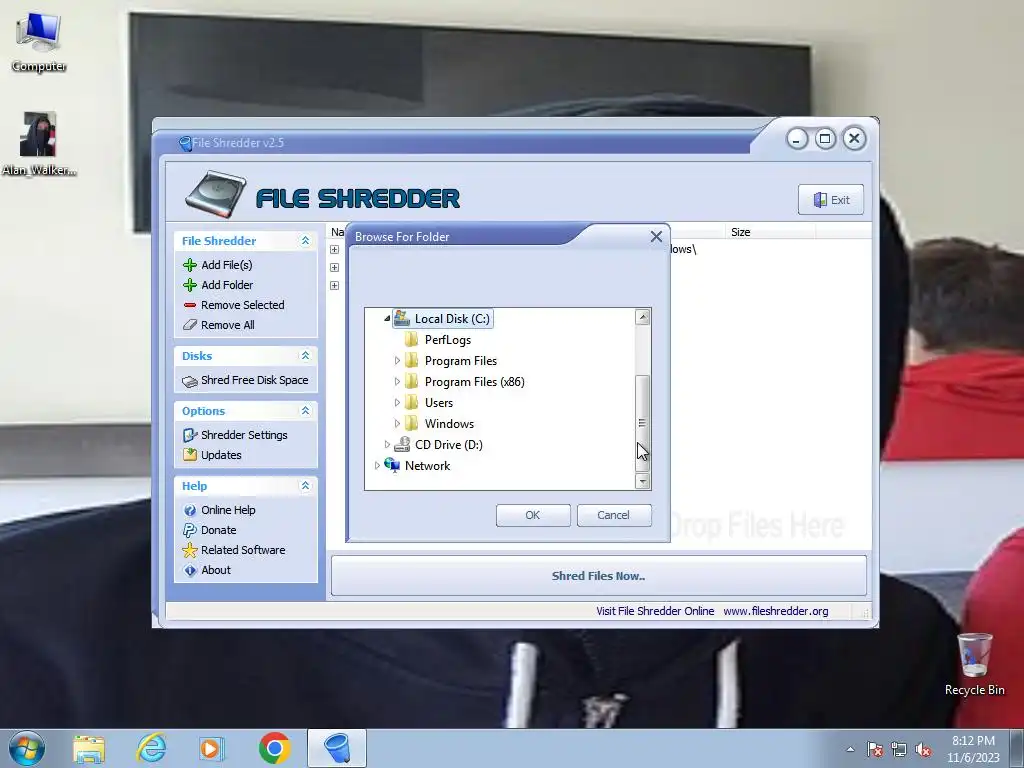
Task: Click the eraser Remove All icon
Action: click(190, 325)
